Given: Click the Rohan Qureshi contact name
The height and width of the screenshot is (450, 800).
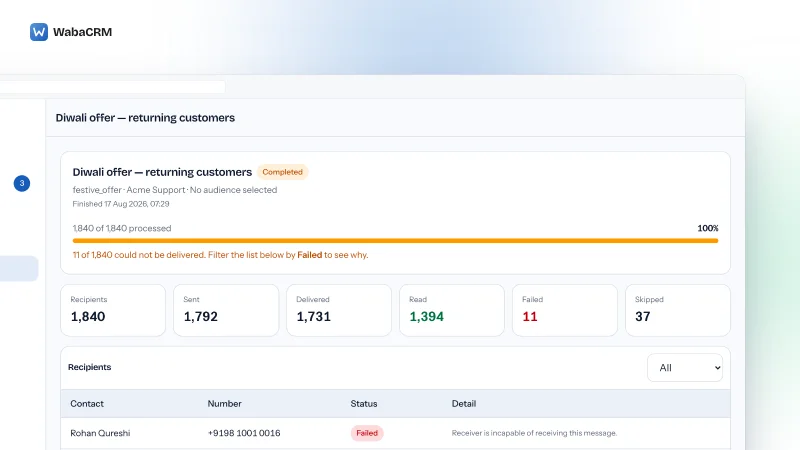Looking at the screenshot, I should click(100, 433).
